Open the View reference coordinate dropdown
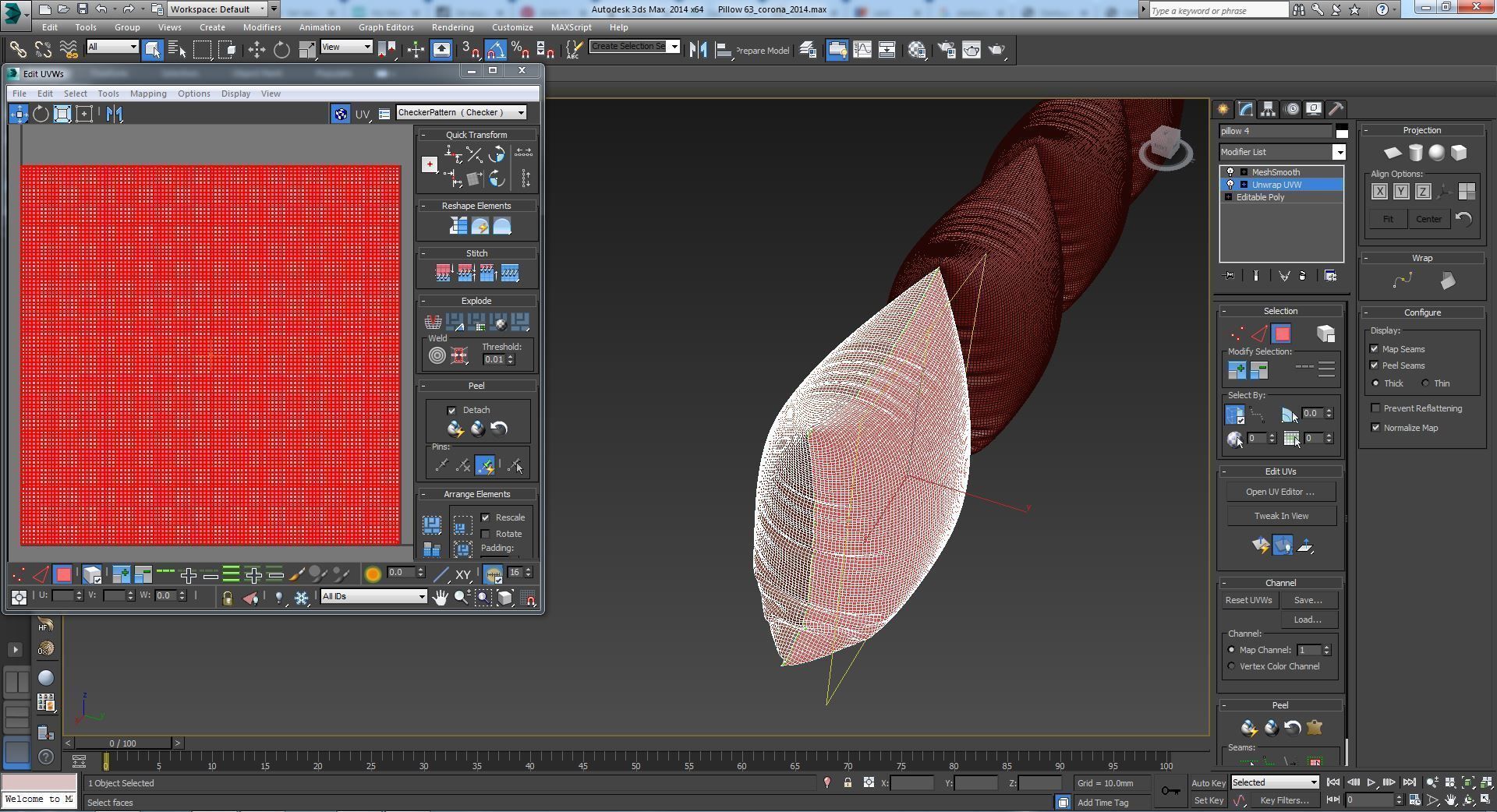 pos(346,48)
